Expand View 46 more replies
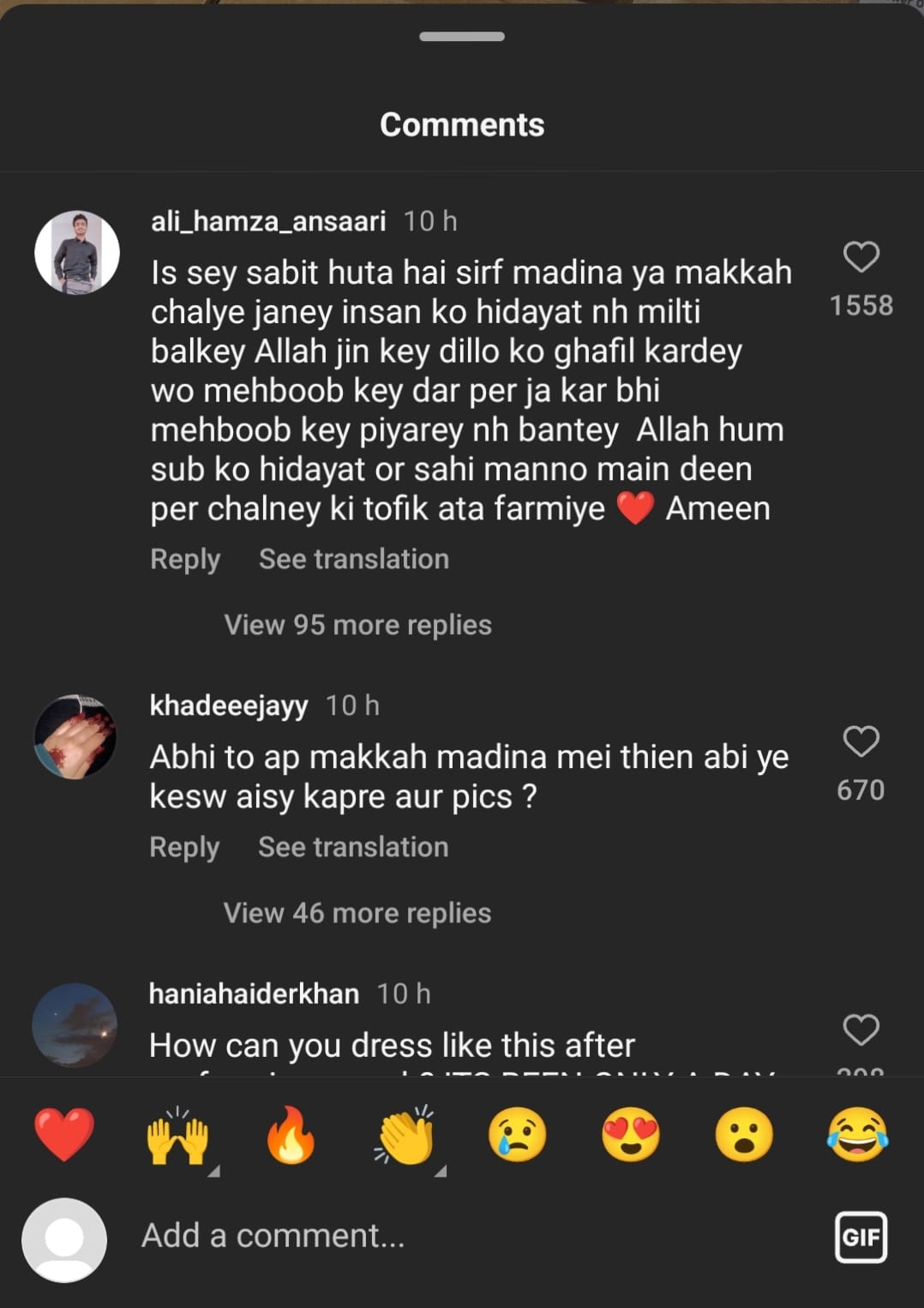Image resolution: width=924 pixels, height=1308 pixels. (x=357, y=913)
